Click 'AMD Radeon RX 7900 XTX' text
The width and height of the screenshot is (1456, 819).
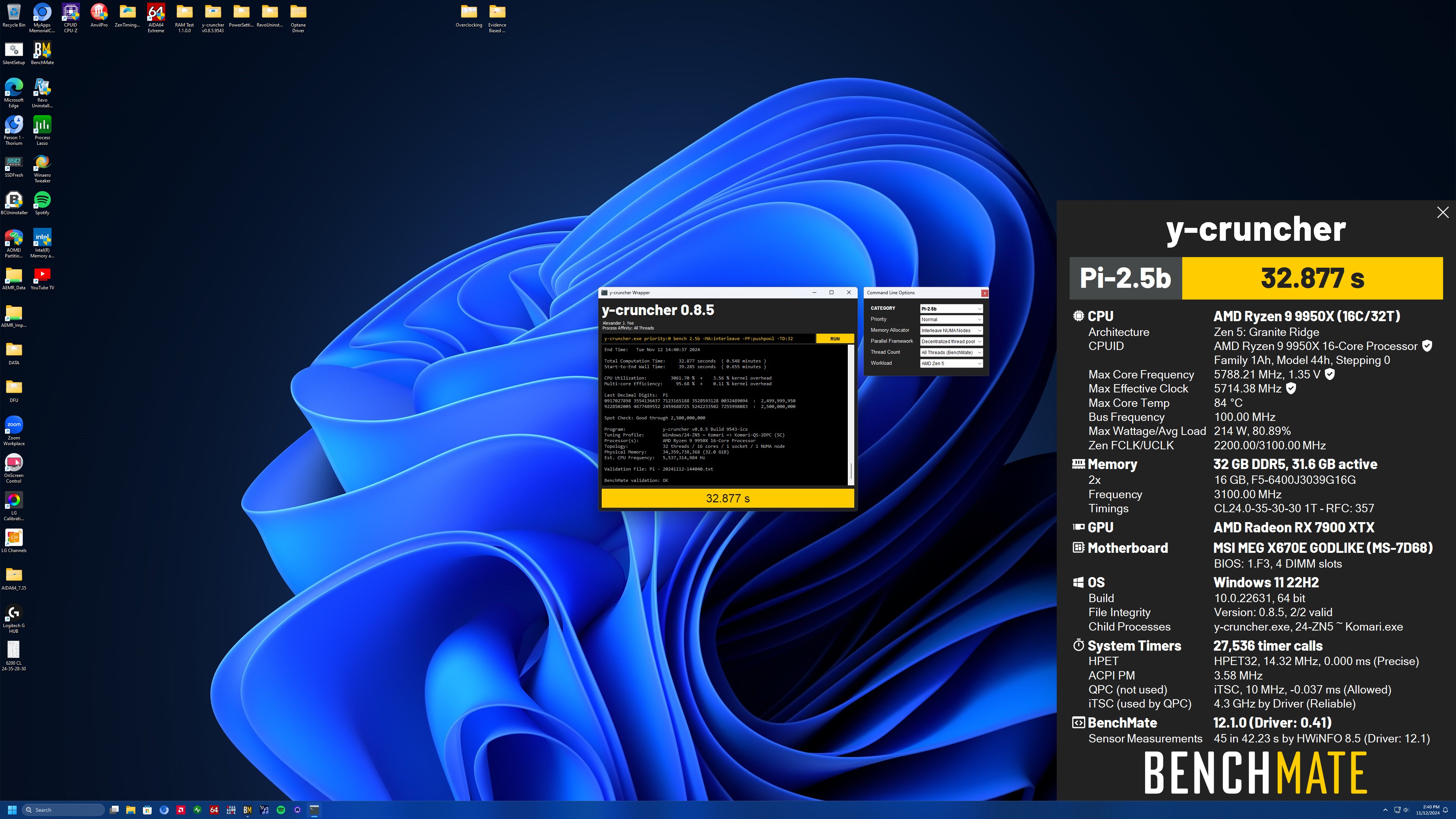coord(1294,527)
